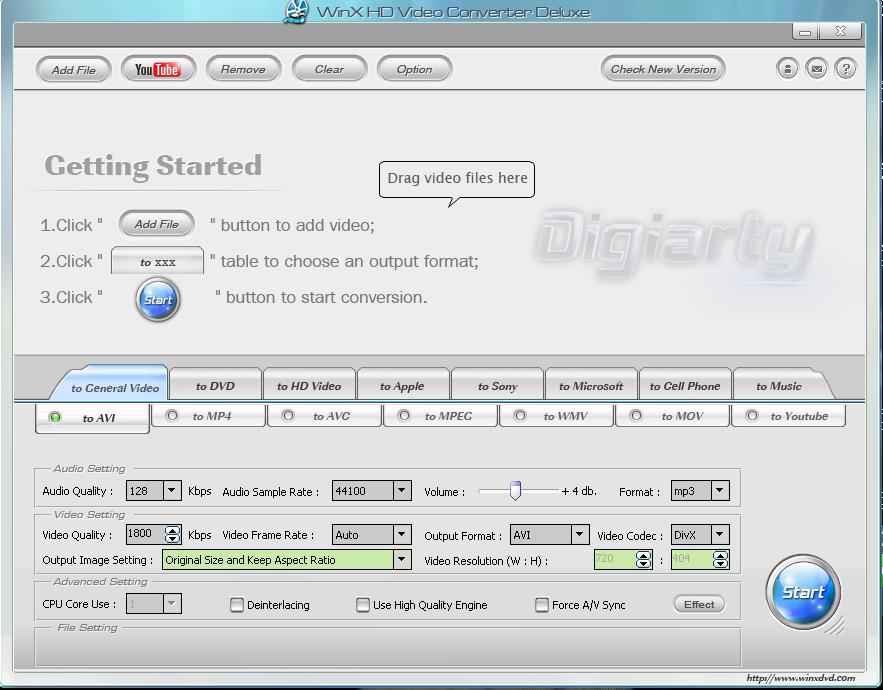Image resolution: width=883 pixels, height=690 pixels.
Task: Click the WinX film reel logo in title bar
Action: (296, 11)
